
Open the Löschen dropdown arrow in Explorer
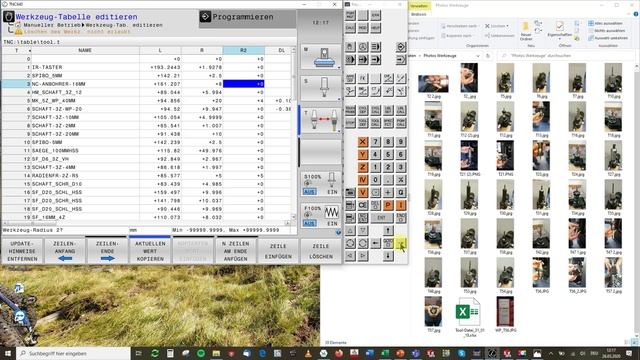pos(507,26)
